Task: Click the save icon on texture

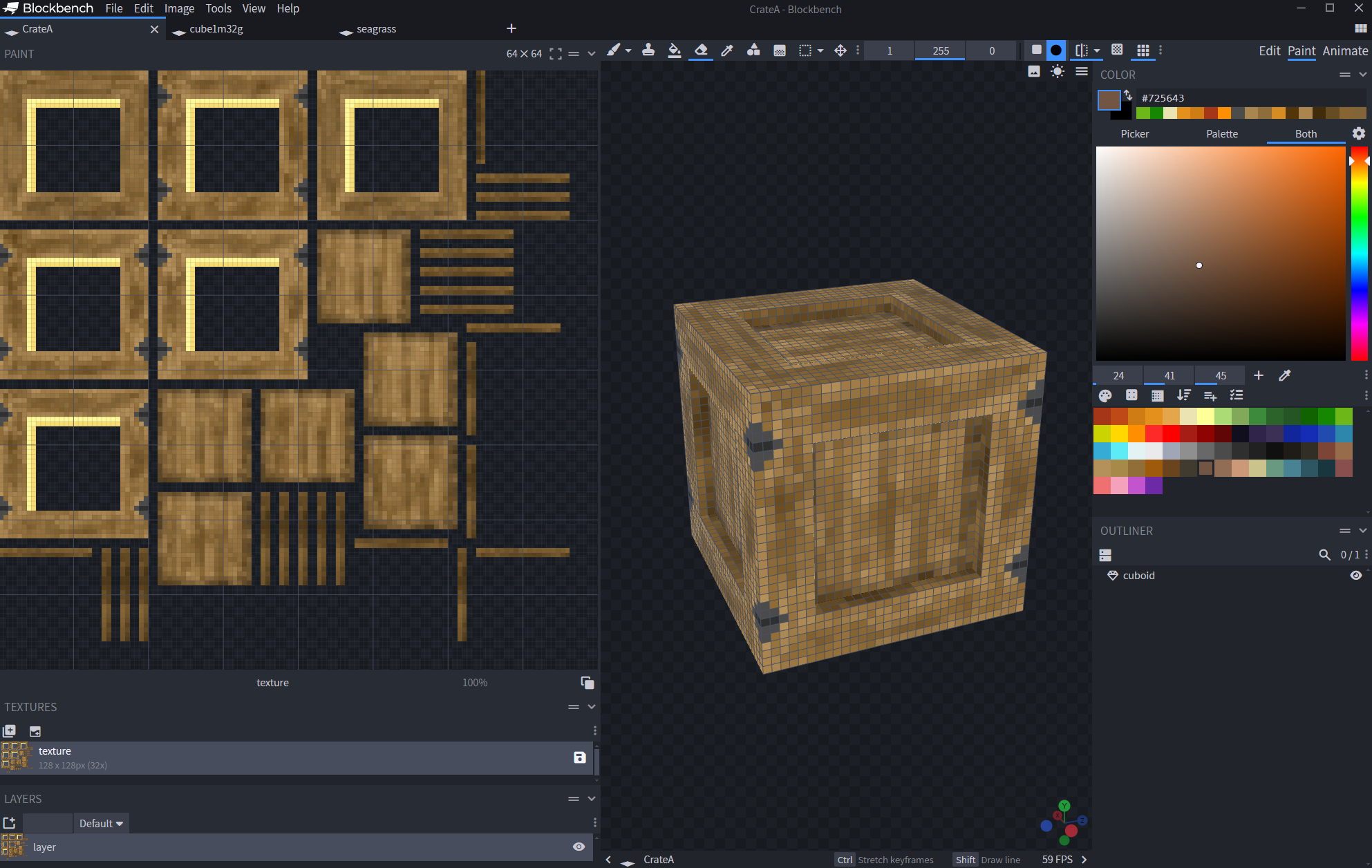Action: [580, 757]
